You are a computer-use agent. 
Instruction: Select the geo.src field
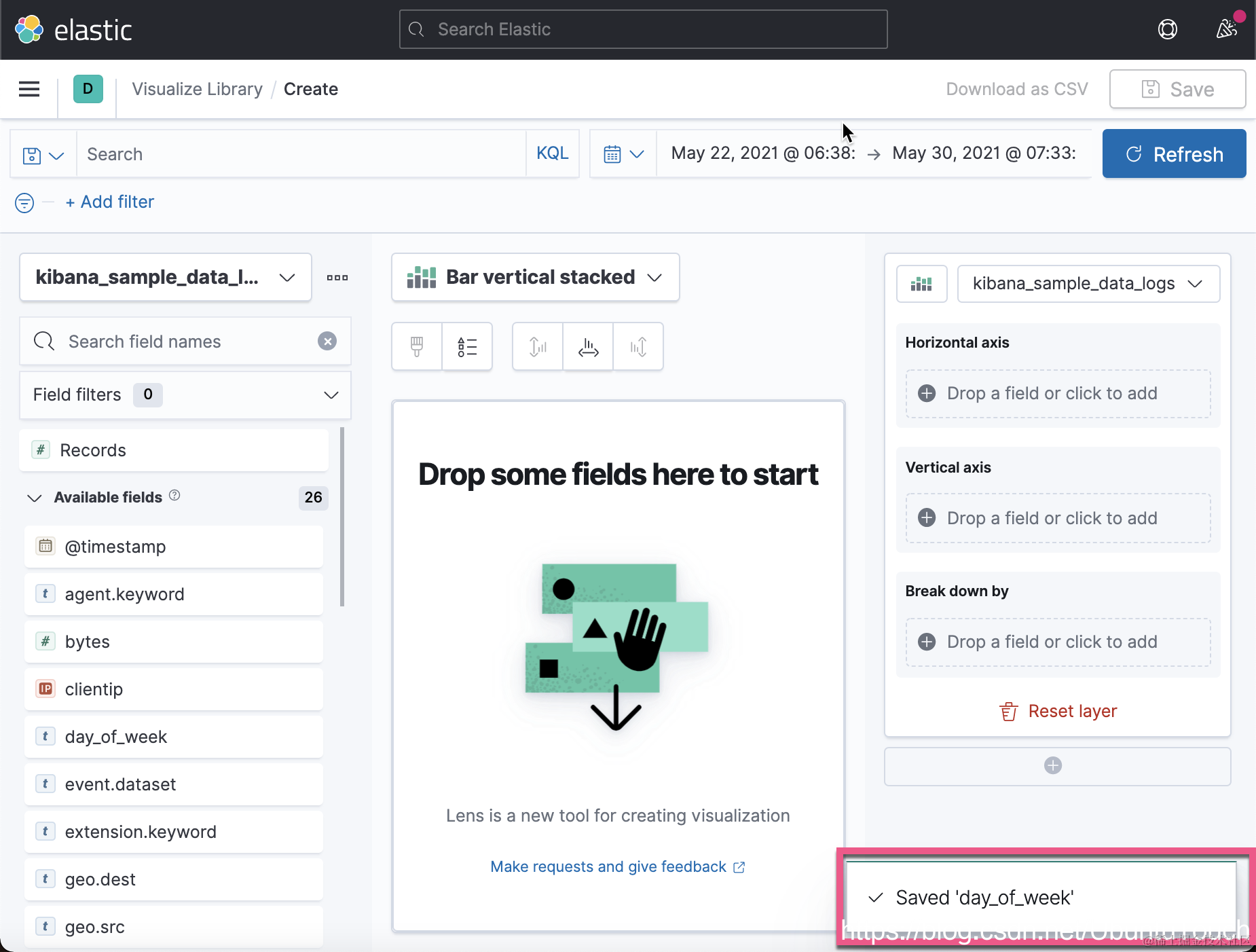click(174, 927)
